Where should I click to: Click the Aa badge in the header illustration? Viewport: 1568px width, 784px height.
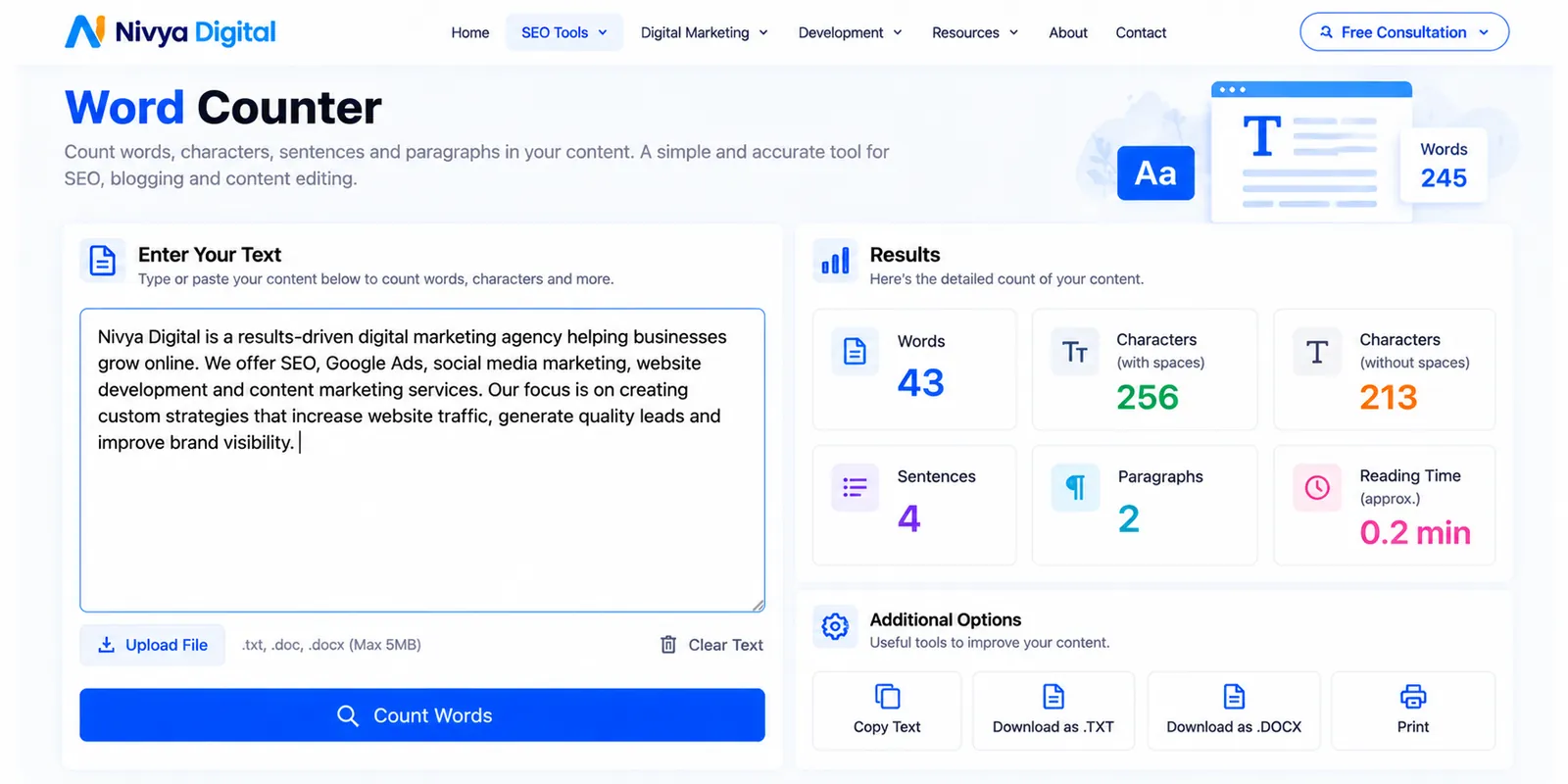tap(1155, 173)
